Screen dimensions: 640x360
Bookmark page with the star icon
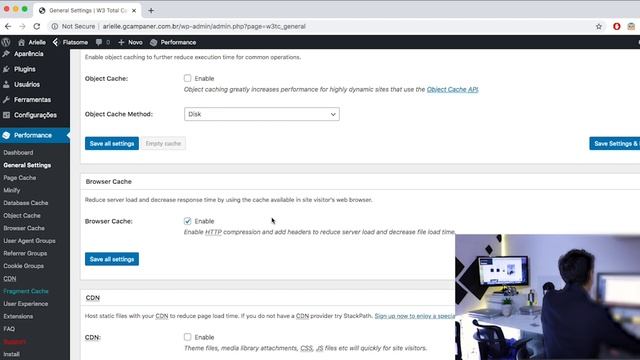pos(599,27)
